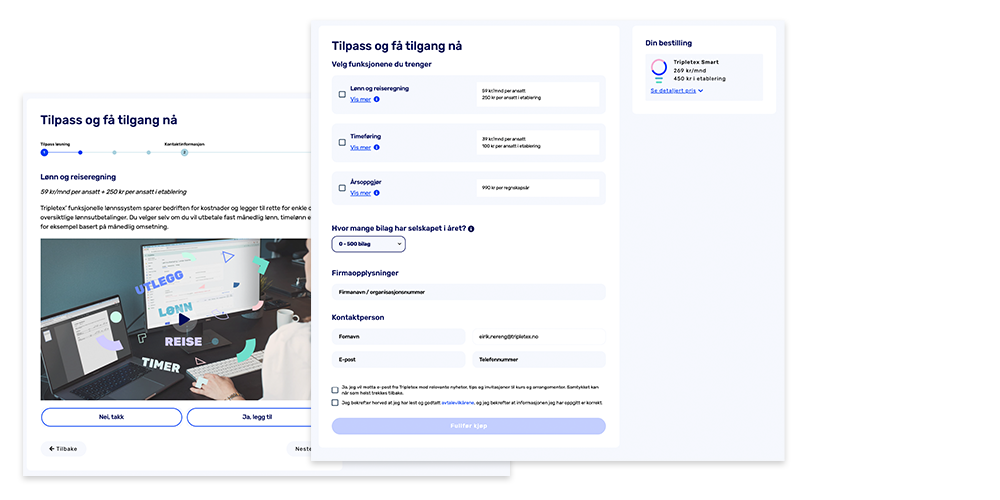Click the third dot in the progress stepper
This screenshot has width=1000, height=500.
tap(114, 152)
